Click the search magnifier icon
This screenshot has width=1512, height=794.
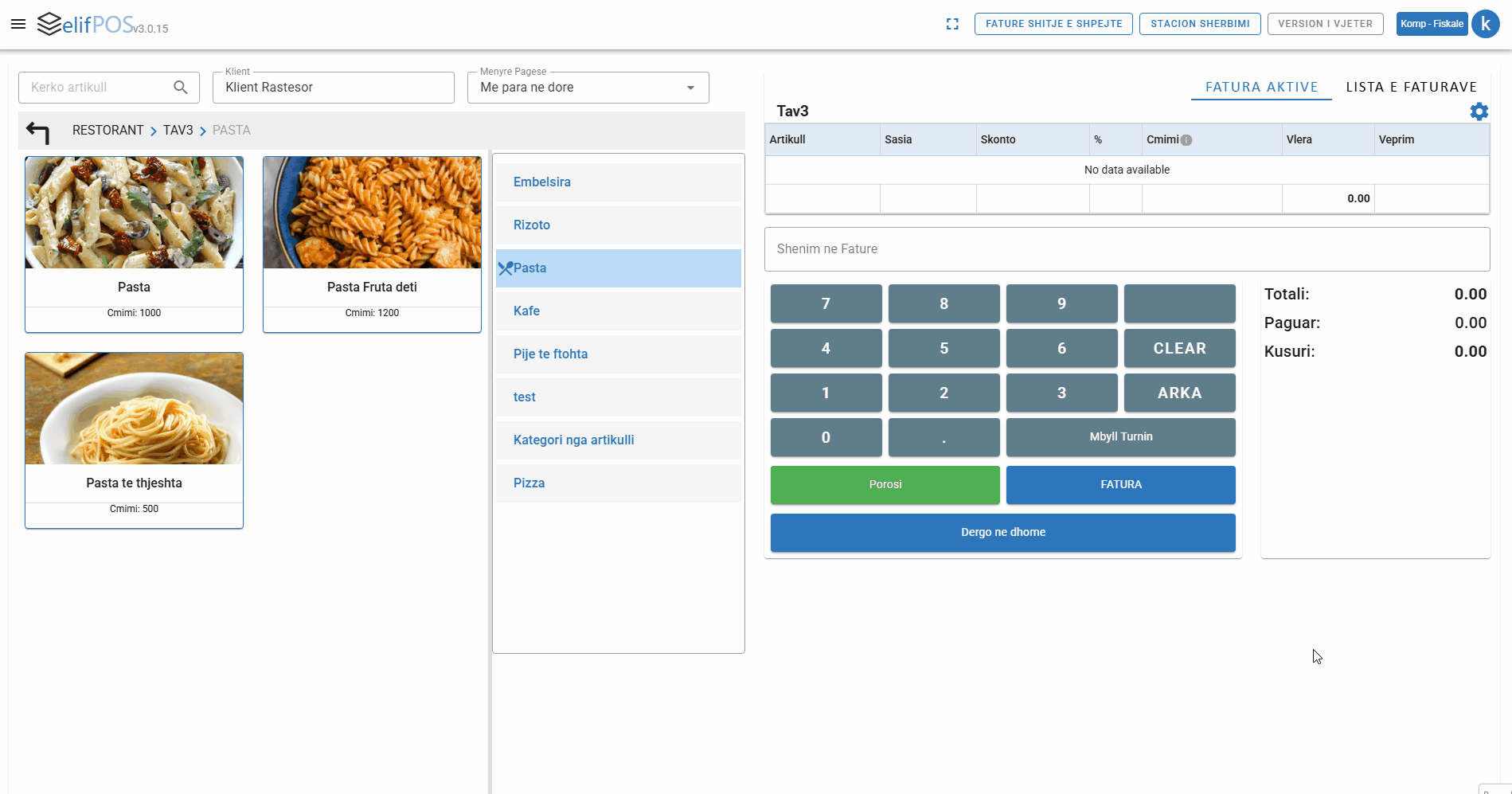[181, 88]
